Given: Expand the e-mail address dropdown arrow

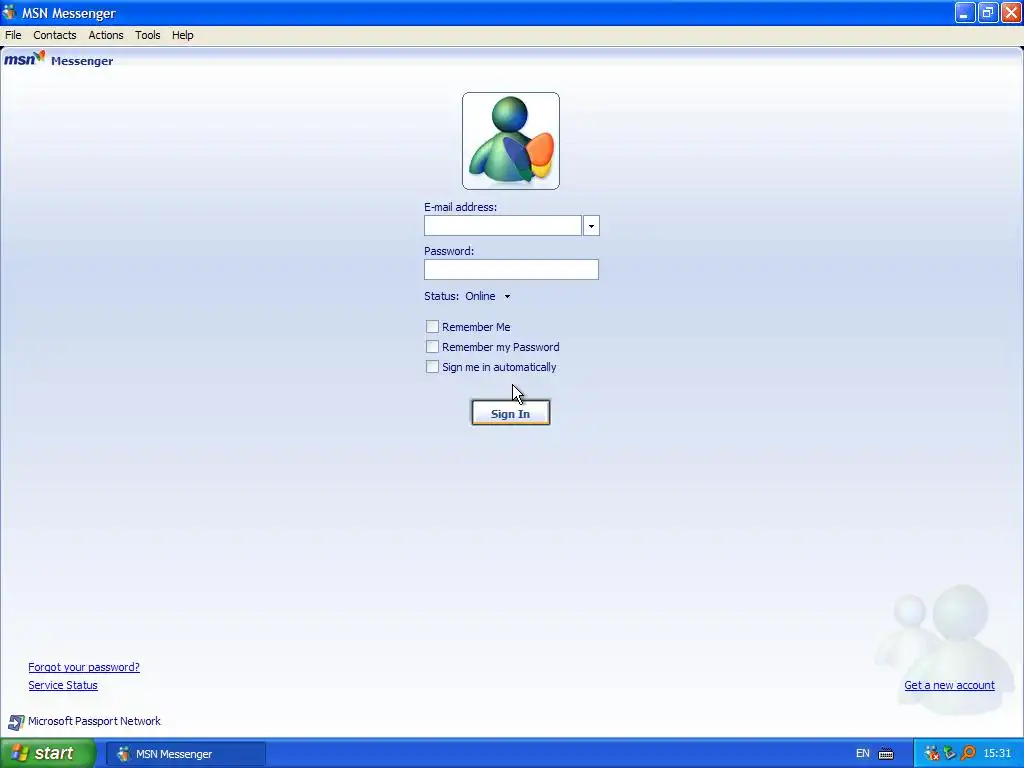Looking at the screenshot, I should [x=591, y=226].
